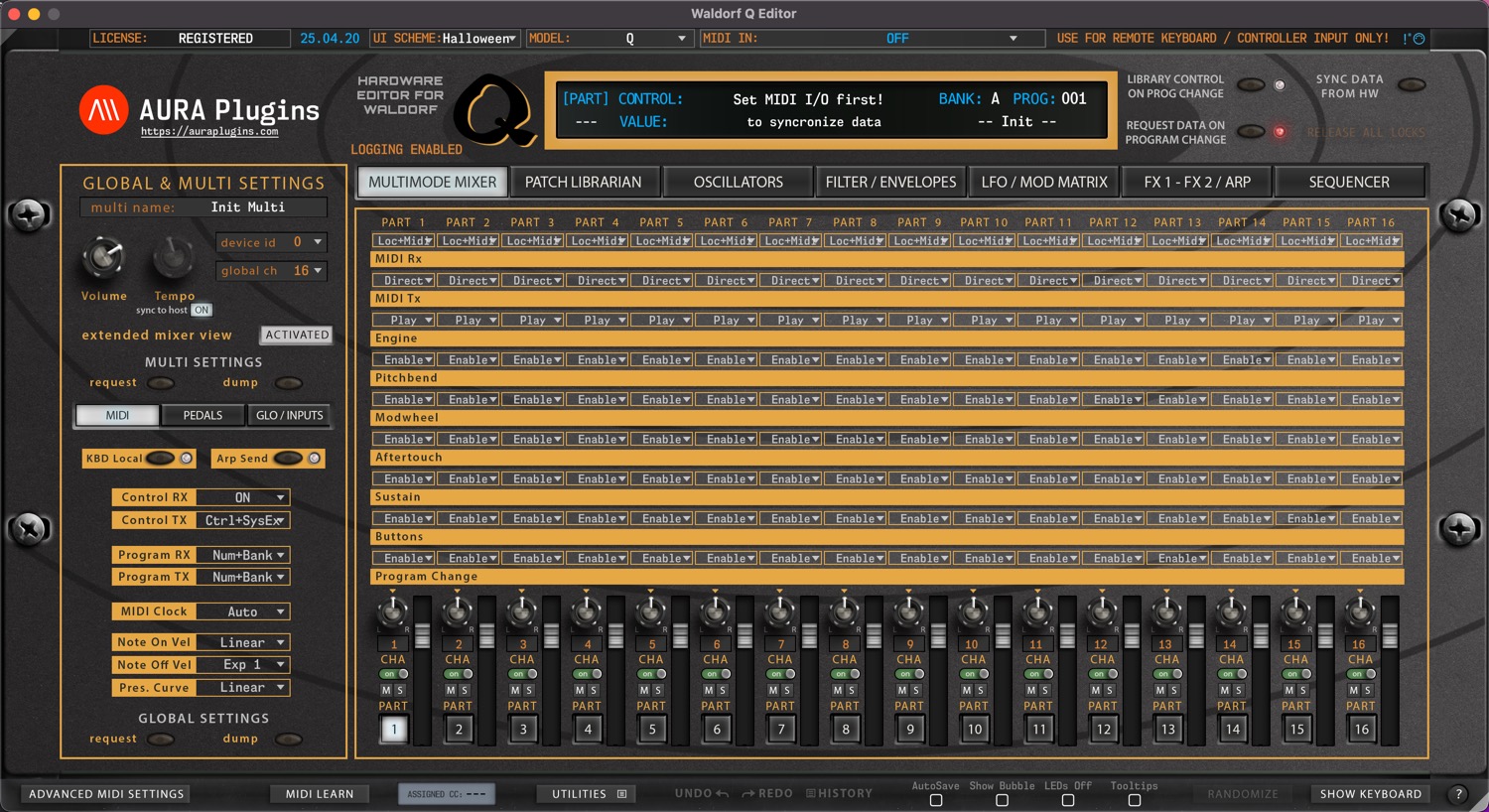Click global settings dump LED button

[x=289, y=739]
